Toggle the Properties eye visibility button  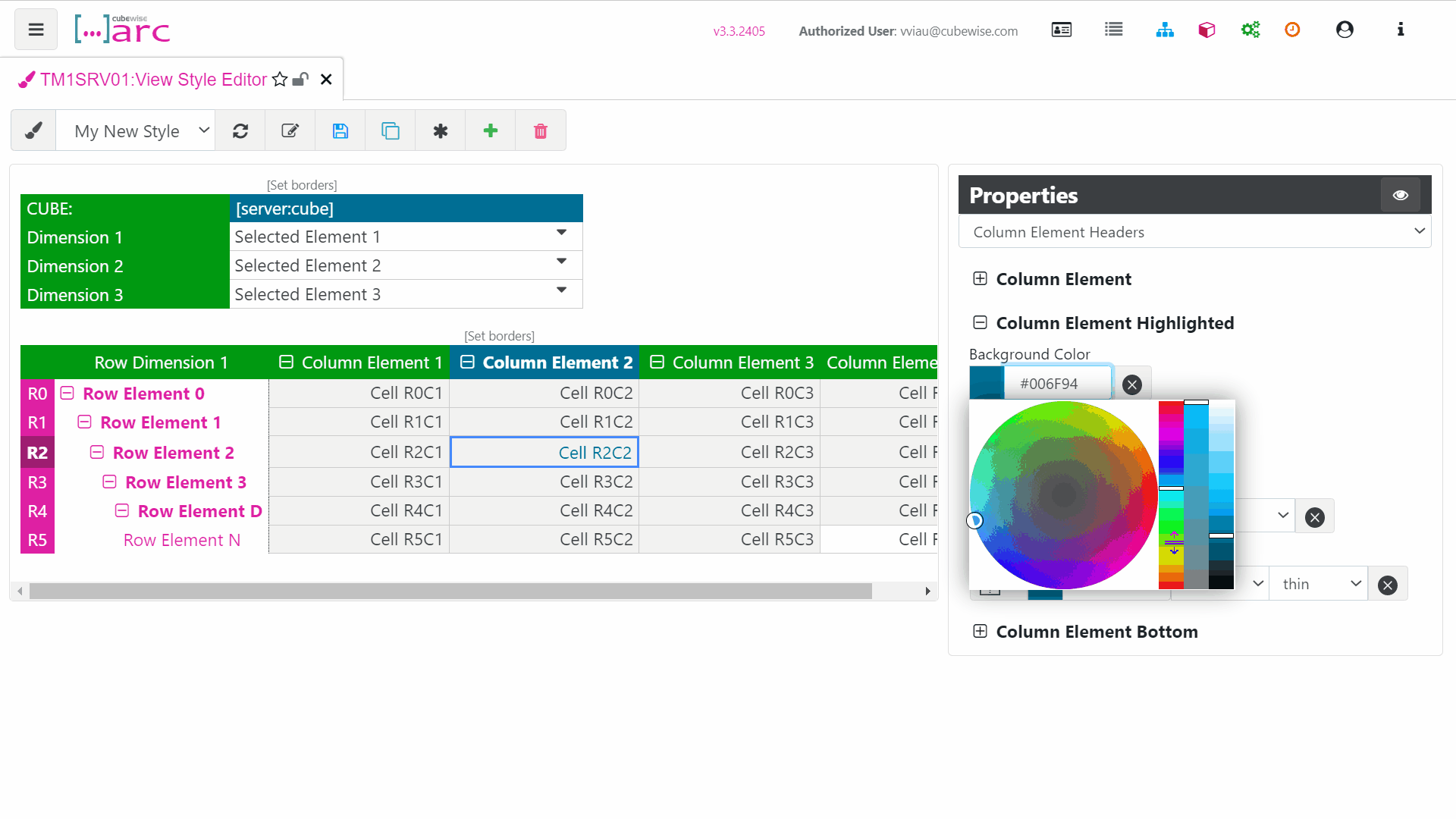pyautogui.click(x=1400, y=196)
